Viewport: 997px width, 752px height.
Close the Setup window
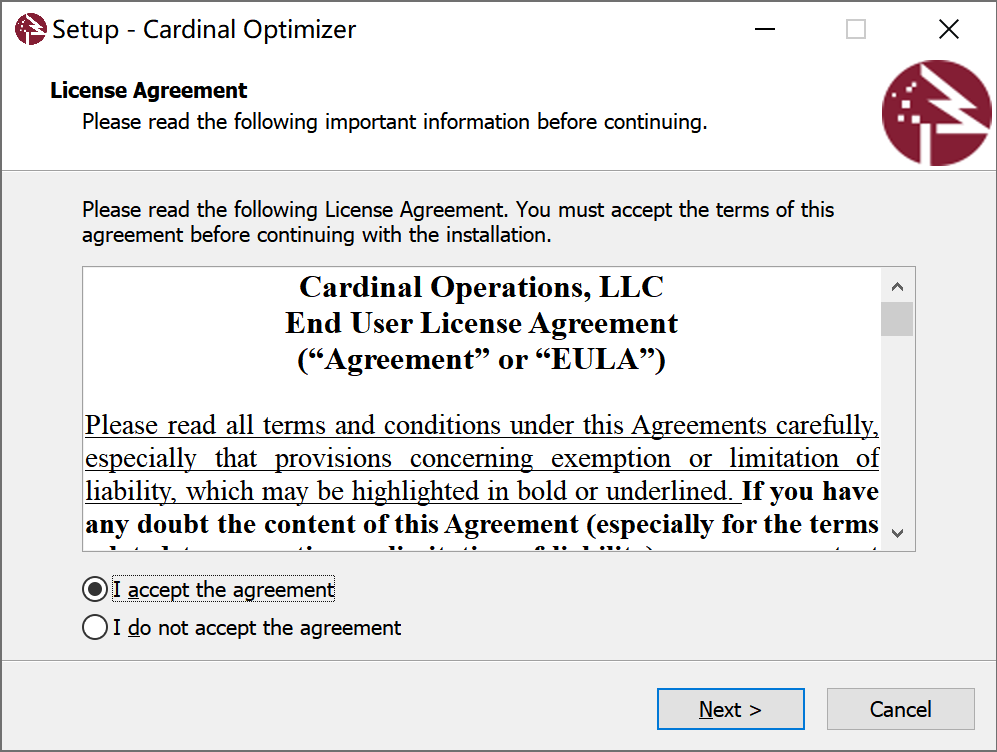point(949,30)
